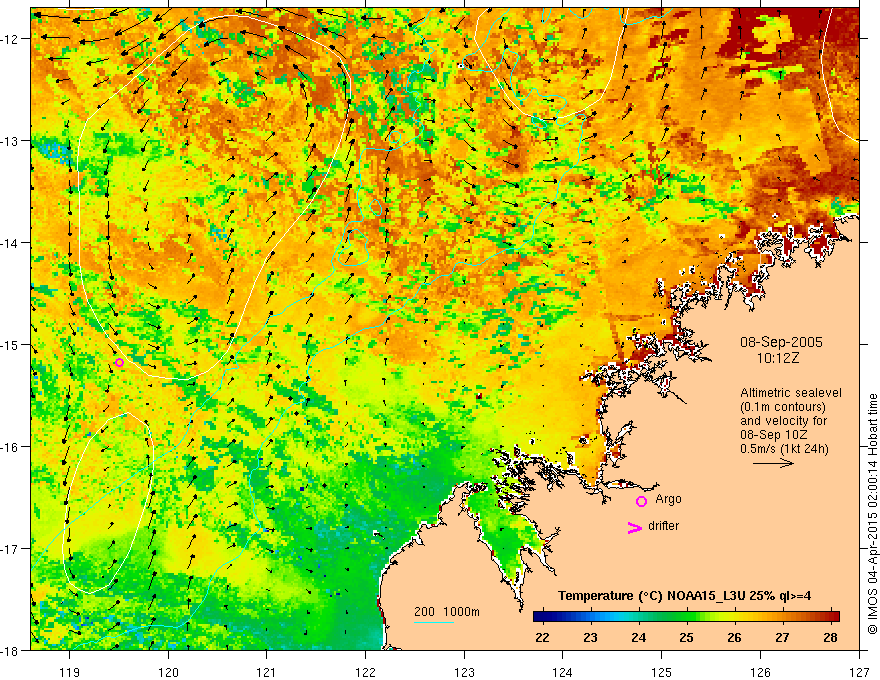This screenshot has width=880, height=680.
Task: Click the longitude axis label 122
Action: pos(365,672)
